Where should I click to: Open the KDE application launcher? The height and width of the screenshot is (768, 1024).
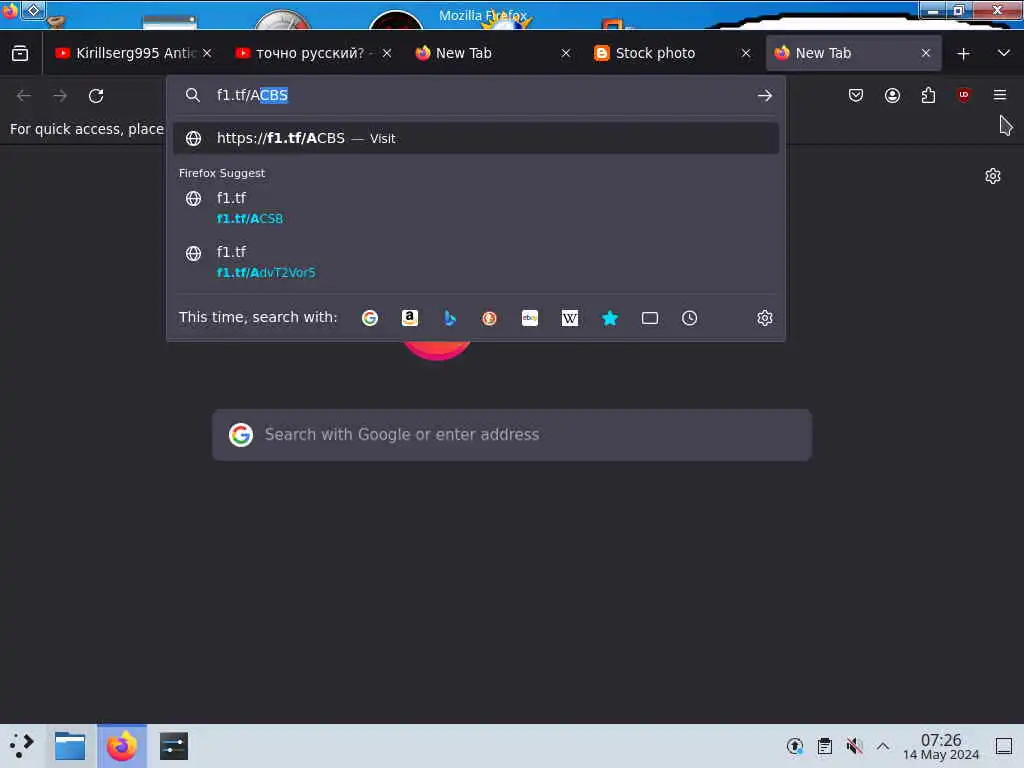pos(22,746)
